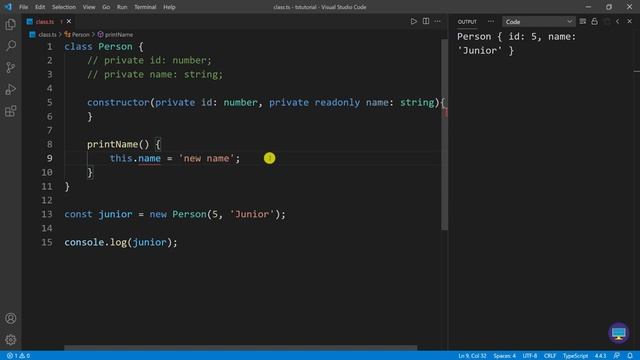
Task: Open the output channel dropdown showing Code
Action: pos(538,22)
